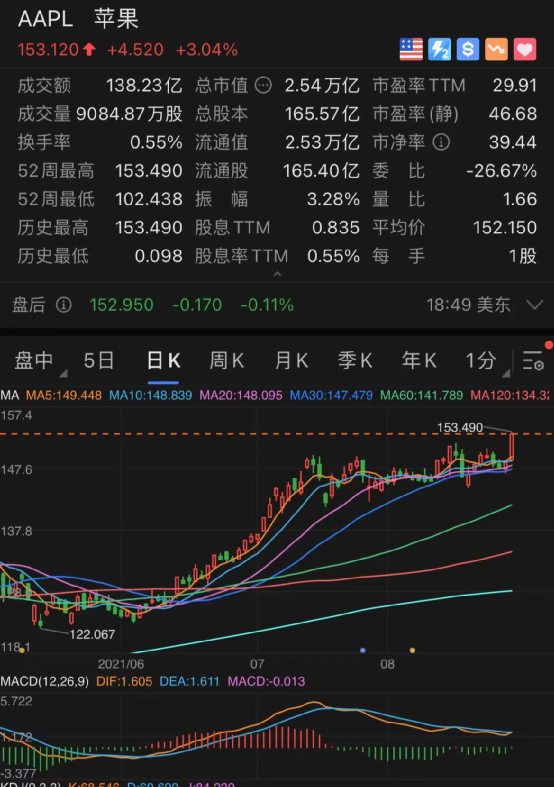Open info icon next to 总市值

(263, 85)
